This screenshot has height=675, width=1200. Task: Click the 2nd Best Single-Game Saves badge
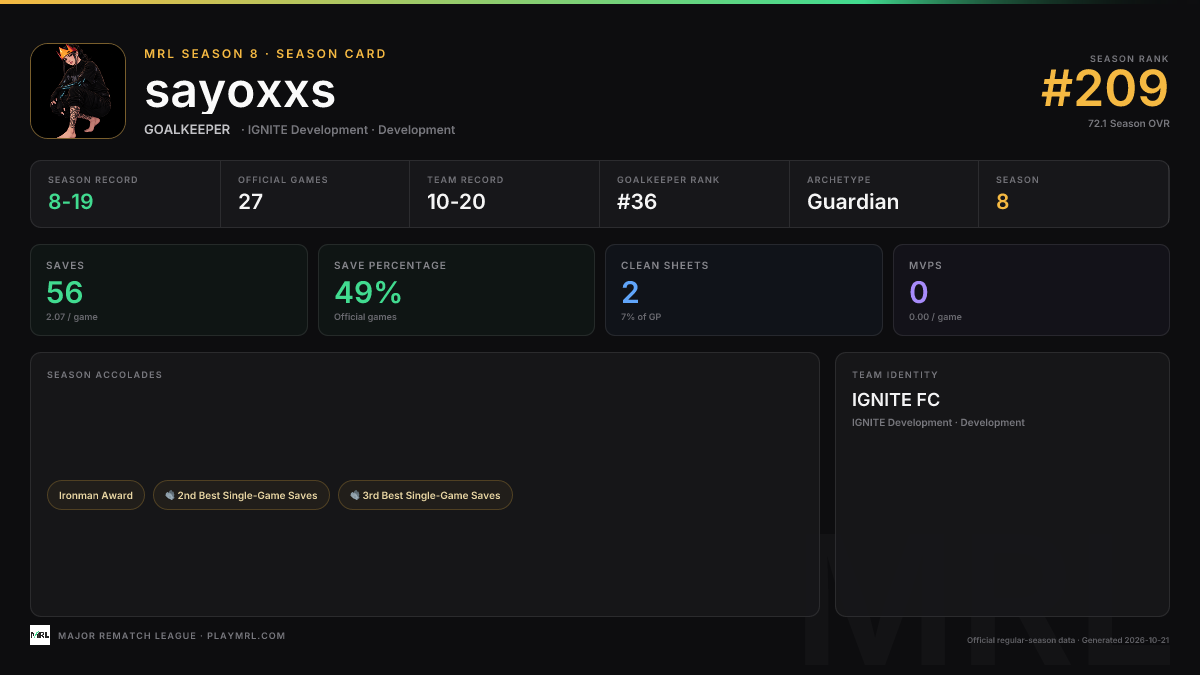241,495
